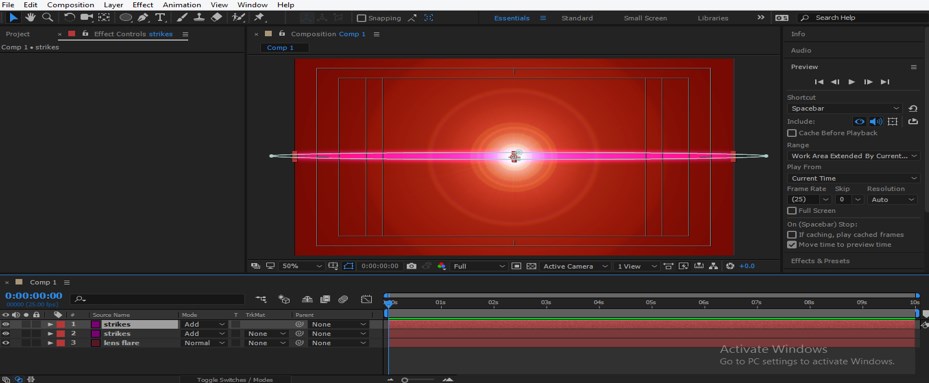Select the Puppet Pin tool

click(x=259, y=18)
